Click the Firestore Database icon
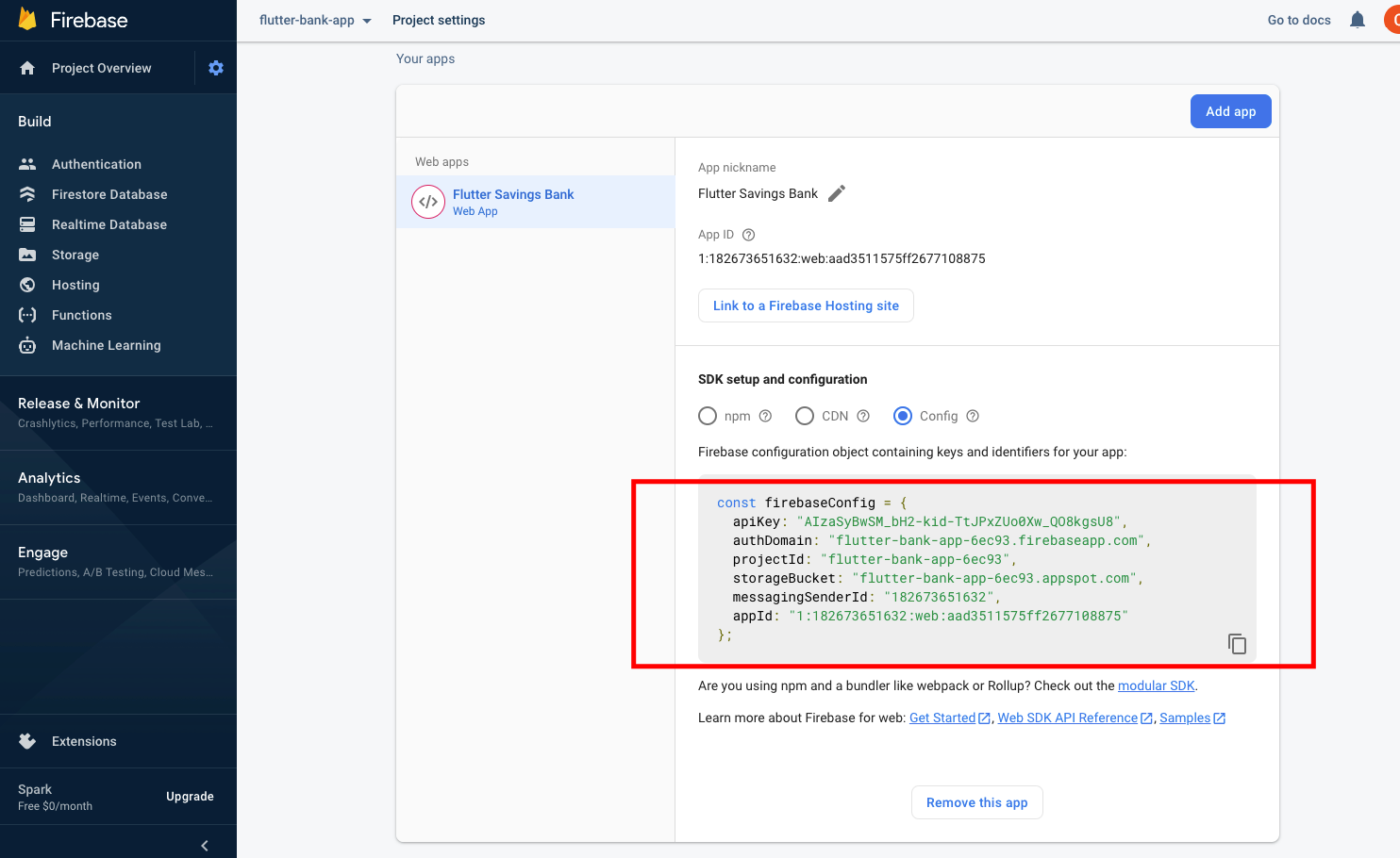This screenshot has width=1400, height=858. coord(27,194)
